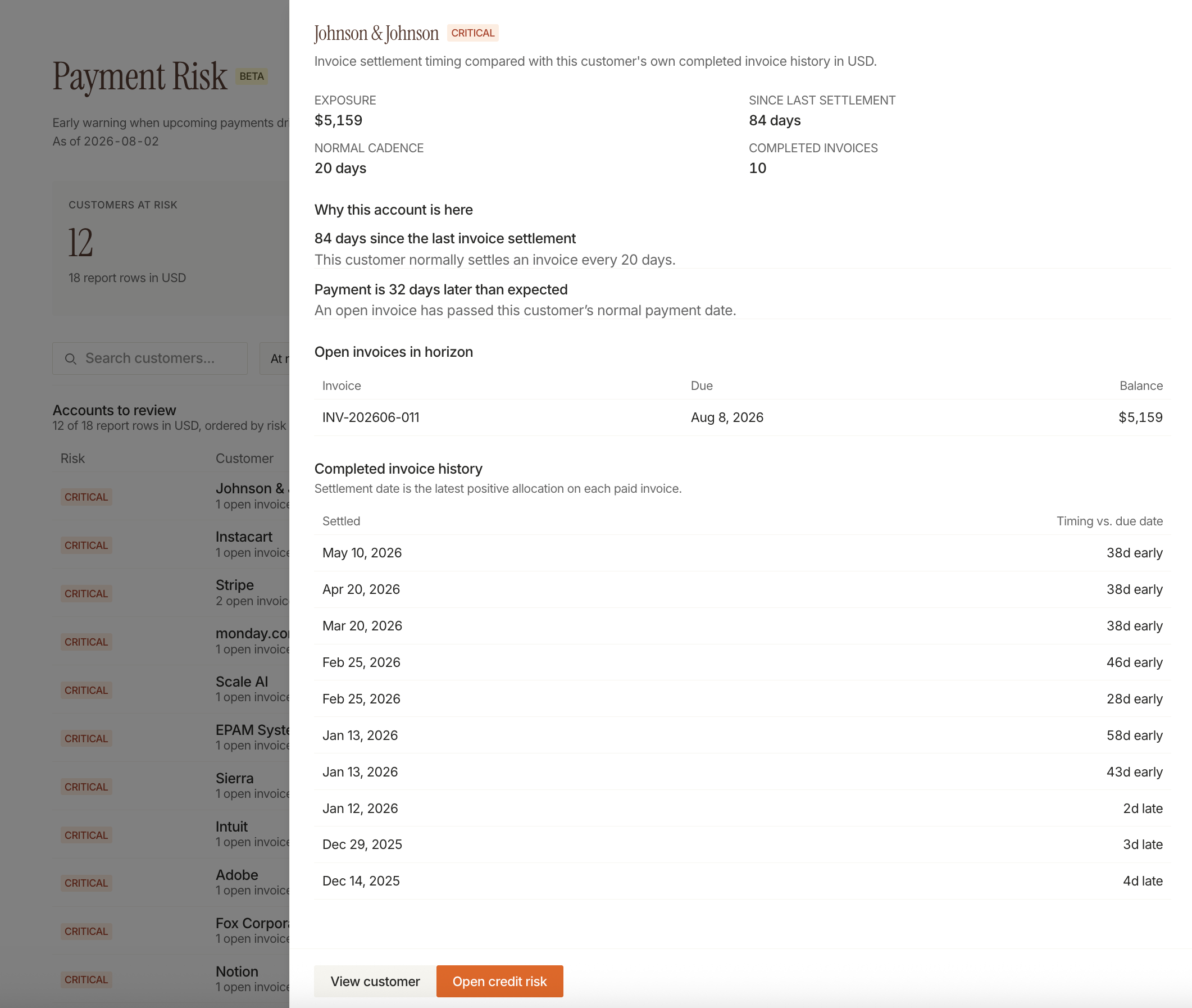This screenshot has width=1192, height=1008.
Task: Open the Intuit account row
Action: point(171,834)
